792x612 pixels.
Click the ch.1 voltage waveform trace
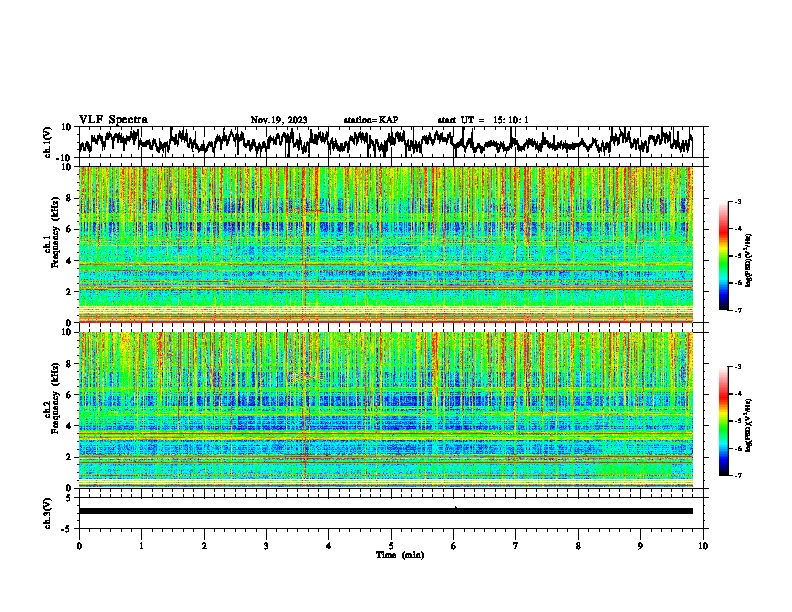385,141
